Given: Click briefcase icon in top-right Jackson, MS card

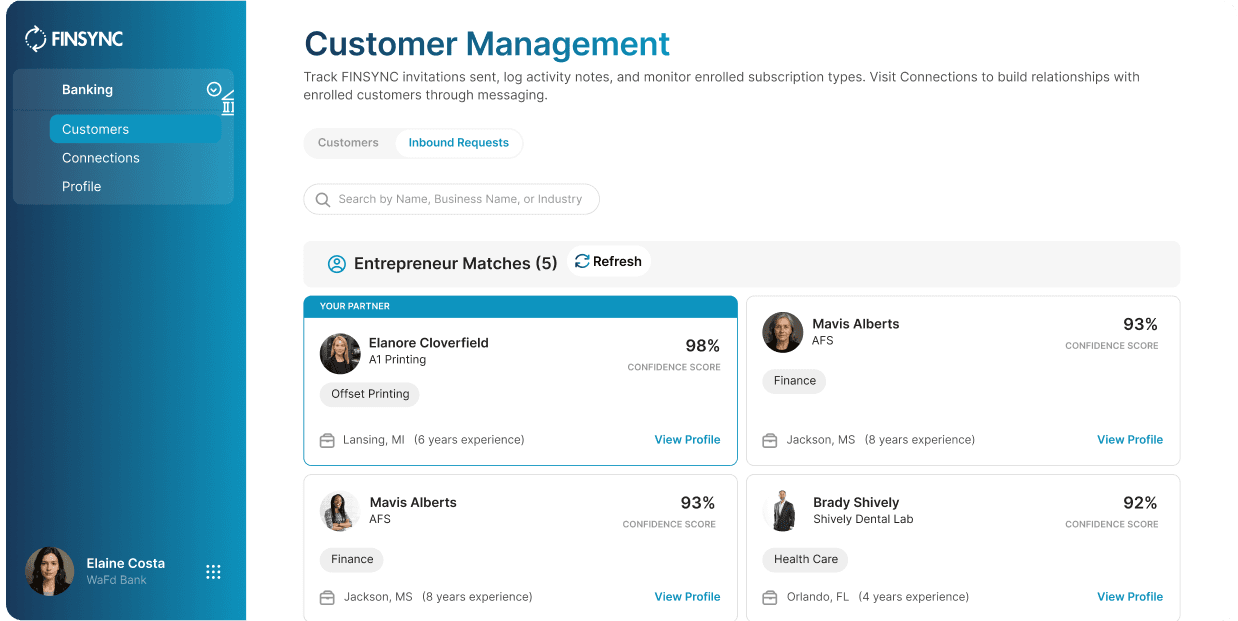Looking at the screenshot, I should [x=769, y=440].
